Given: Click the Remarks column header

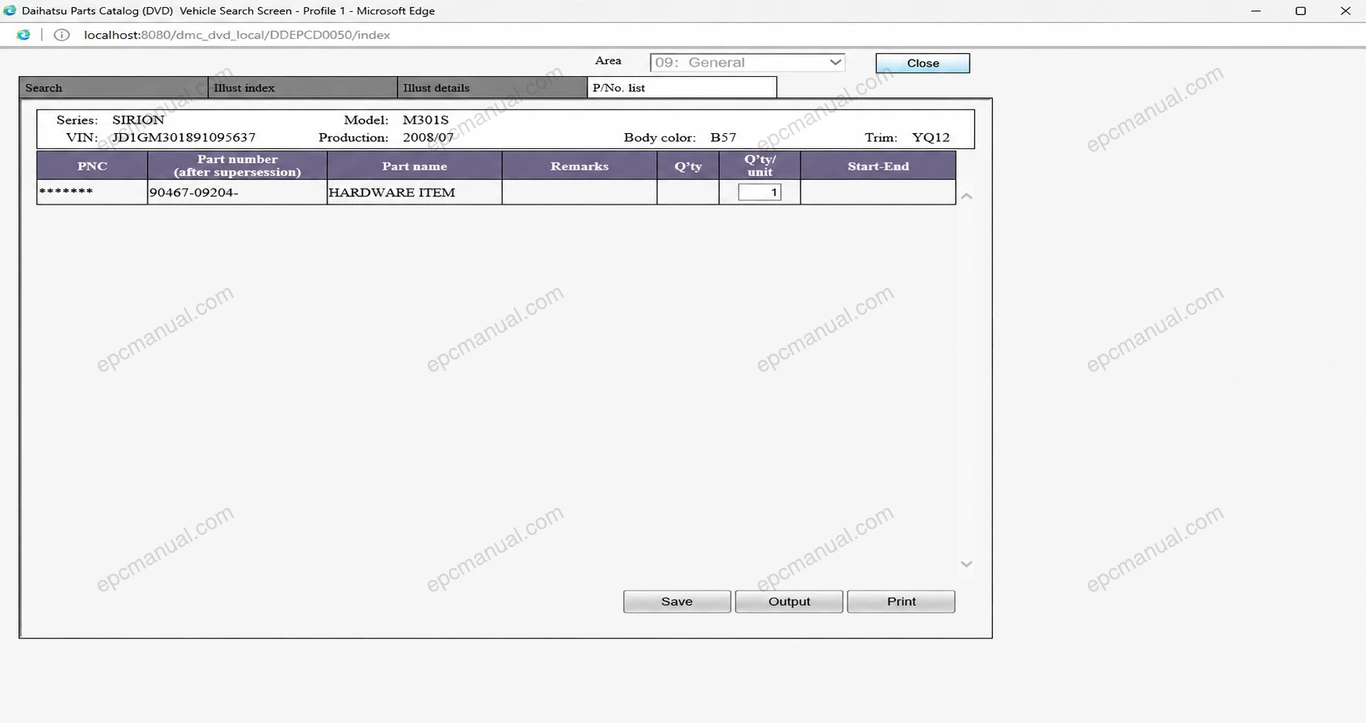Looking at the screenshot, I should [579, 166].
